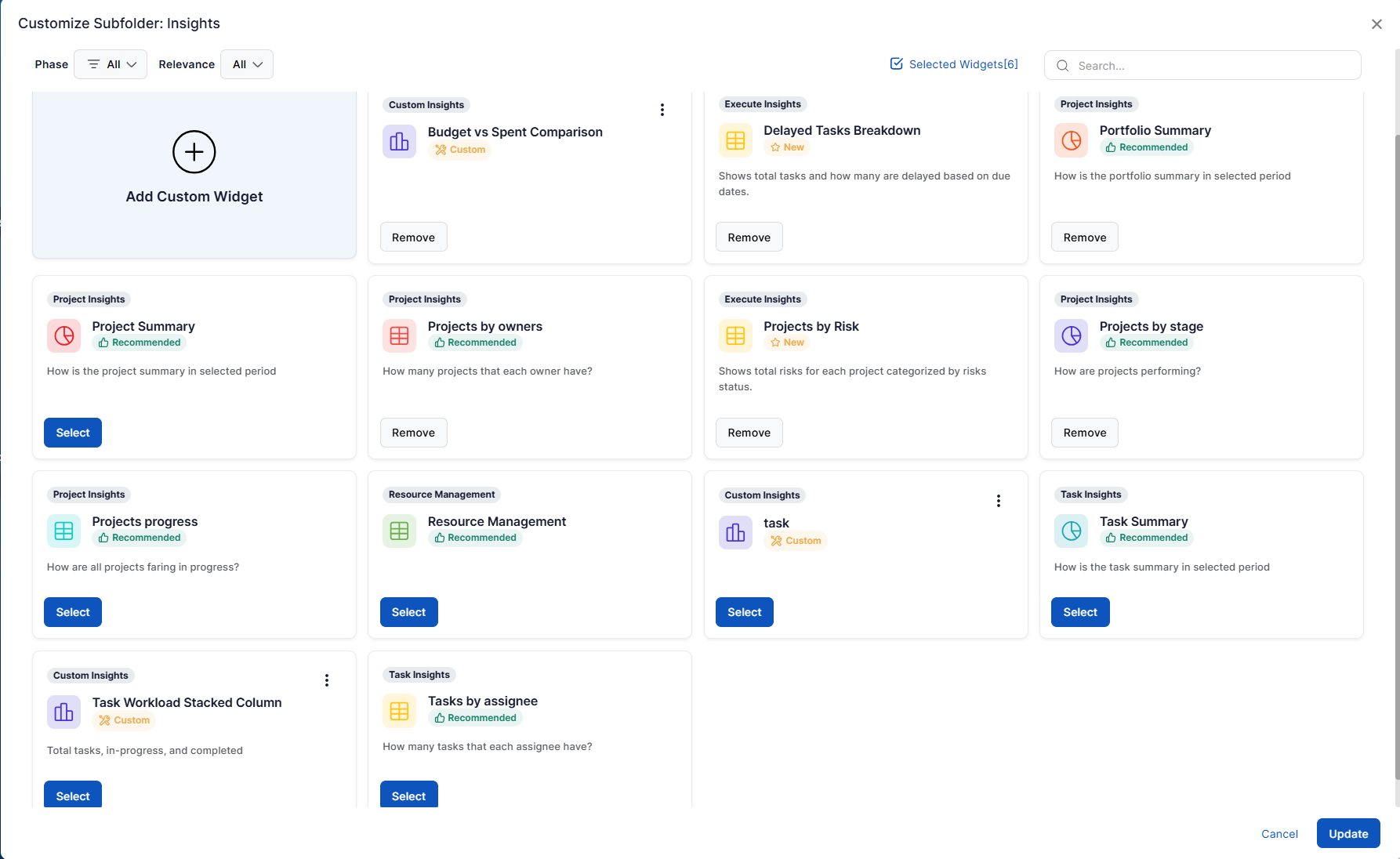Open three-dot menu on the task widget
1400x859 pixels.
998,501
